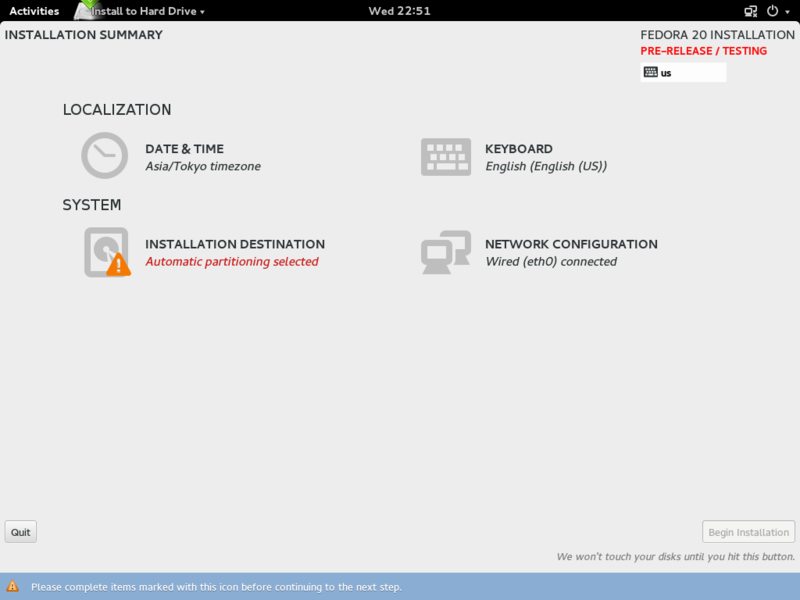
Task: Open the Date & Time clock icon
Action: 105,156
